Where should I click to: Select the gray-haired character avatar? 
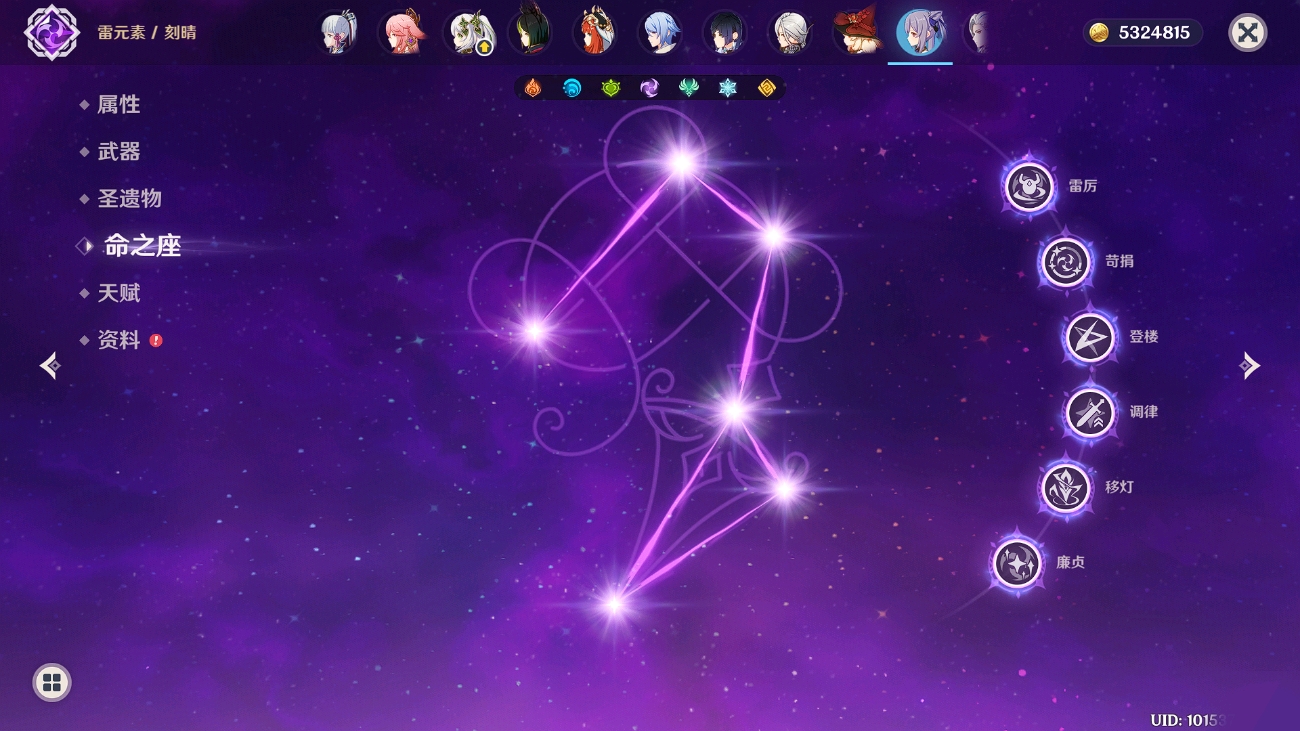[x=789, y=33]
